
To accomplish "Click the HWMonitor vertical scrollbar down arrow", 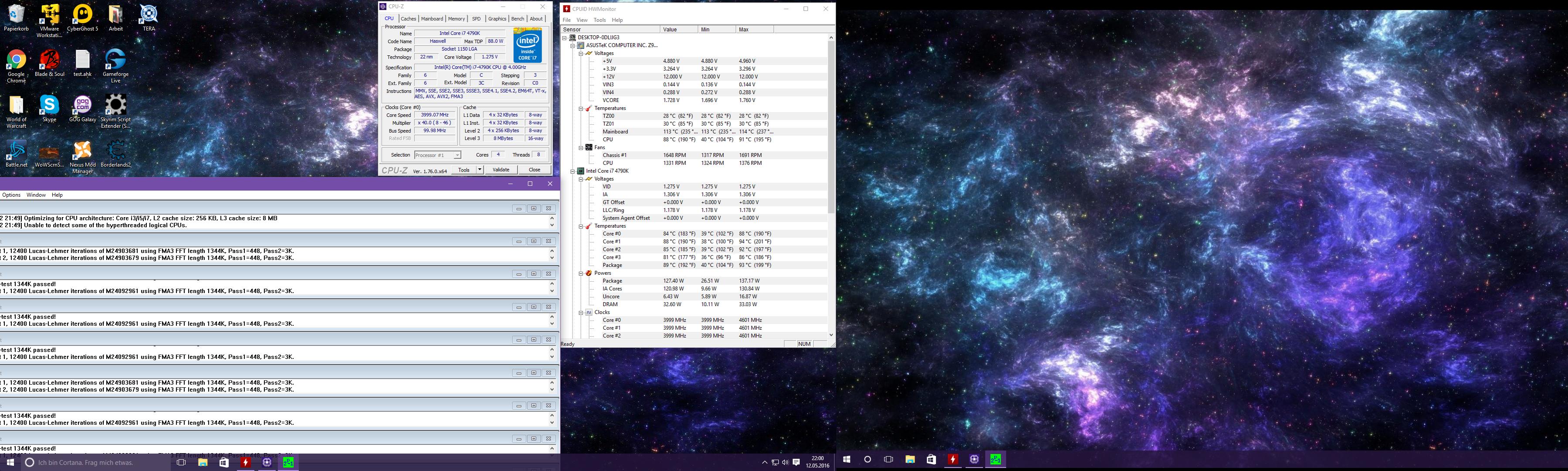I will tap(831, 335).
